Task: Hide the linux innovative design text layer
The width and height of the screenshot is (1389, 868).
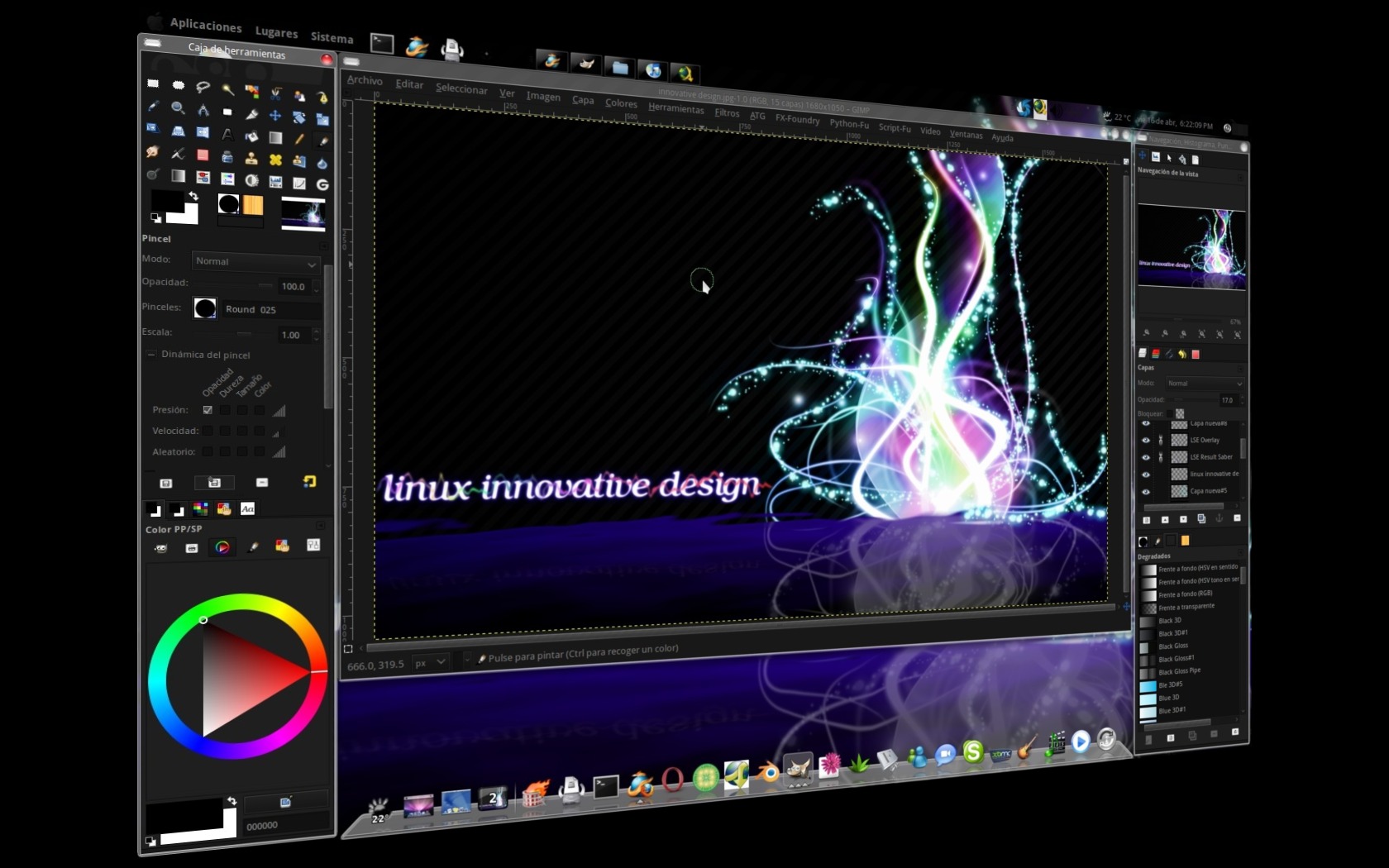Action: 1146,475
